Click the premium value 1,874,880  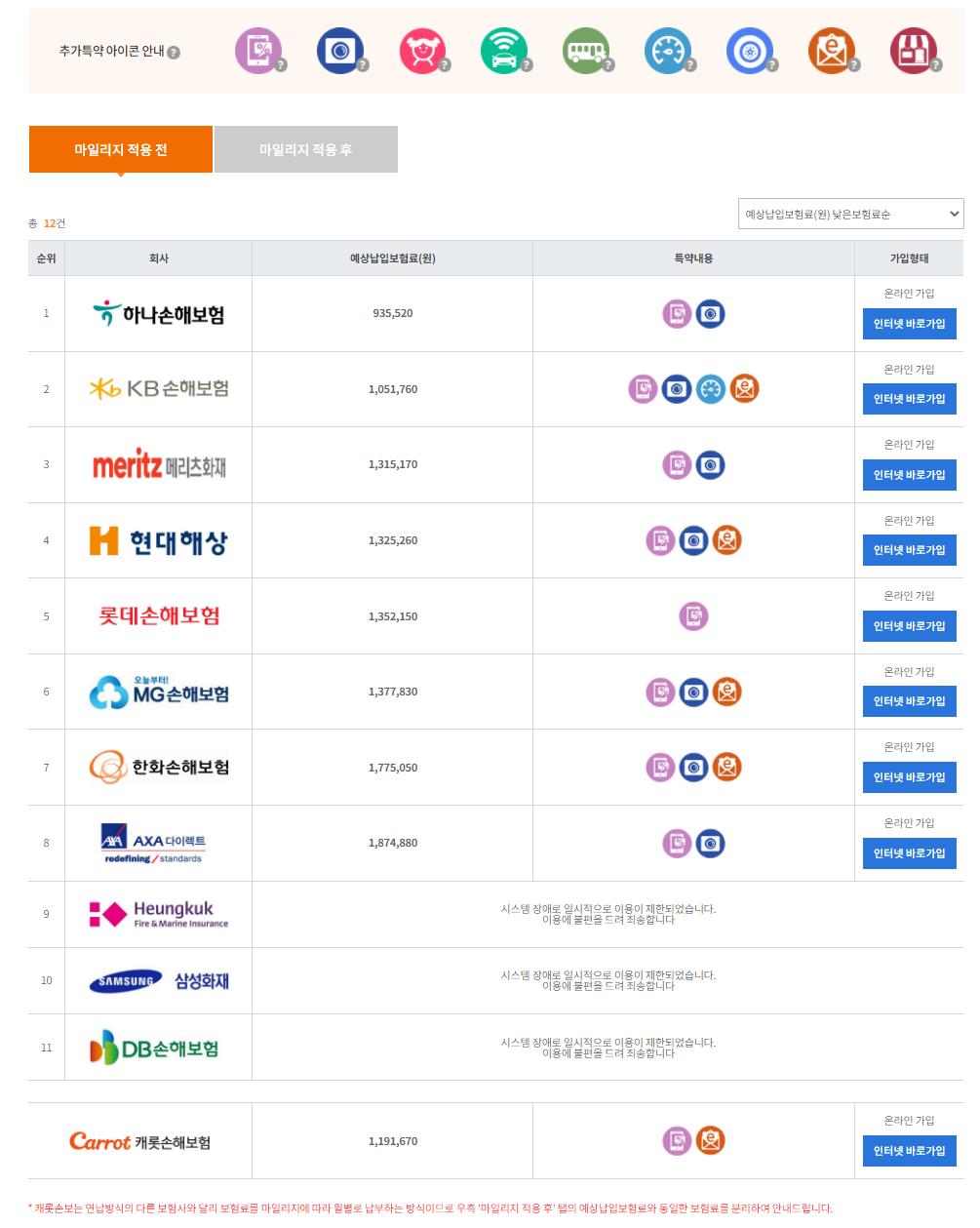coord(393,844)
